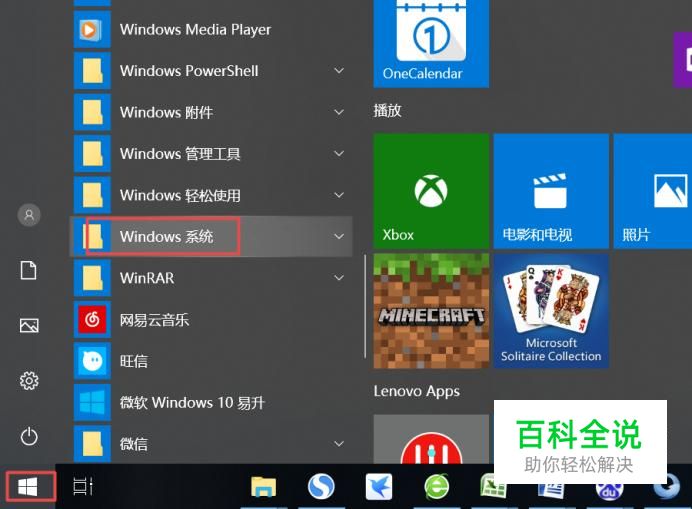The image size is (692, 509).
Task: Open File Explorer from the taskbar
Action: click(x=263, y=487)
